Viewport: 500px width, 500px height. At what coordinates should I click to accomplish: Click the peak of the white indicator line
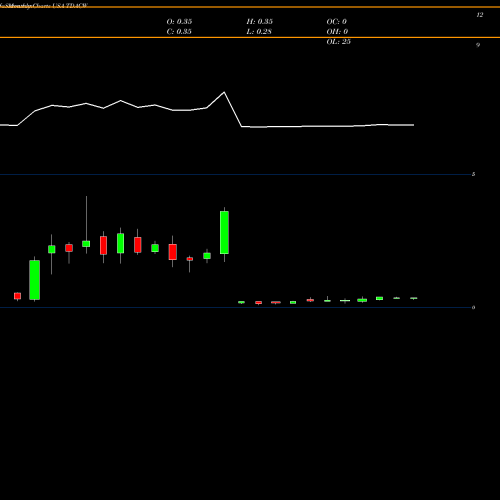pyautogui.click(x=224, y=92)
